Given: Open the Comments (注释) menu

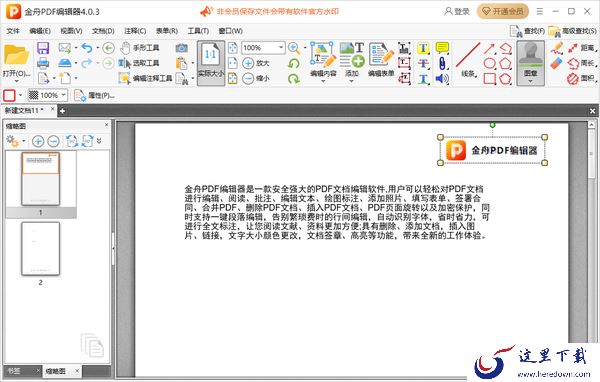Looking at the screenshot, I should [x=135, y=31].
